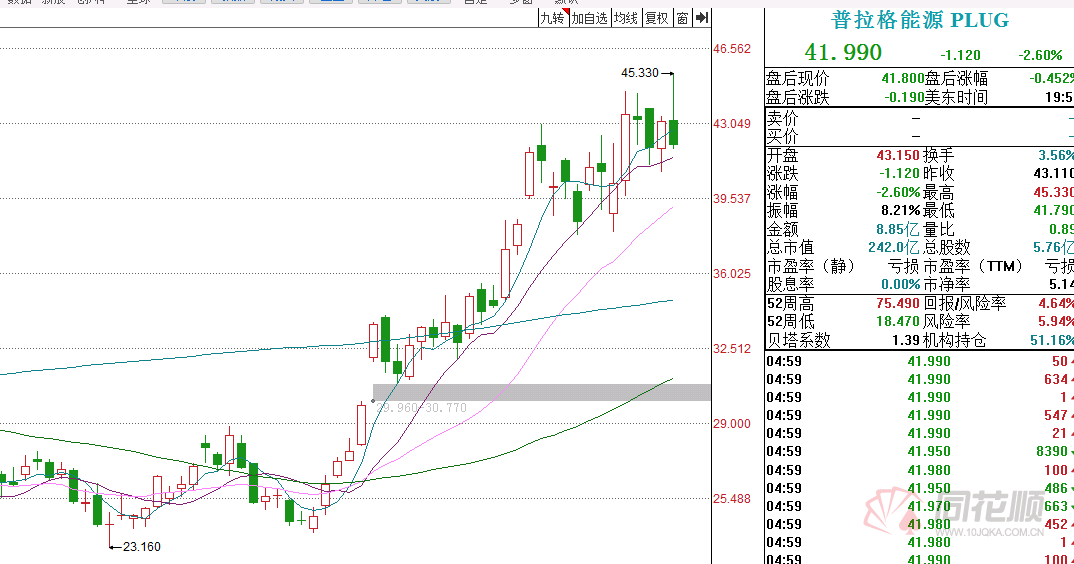Click the 普拉格能源 PLUG stock title
Screen dimensions: 1074x564
(920, 20)
